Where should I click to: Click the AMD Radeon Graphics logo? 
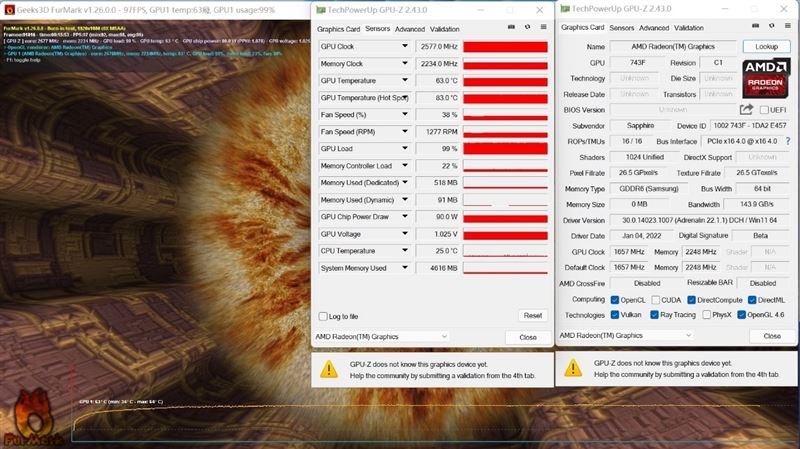tap(765, 78)
